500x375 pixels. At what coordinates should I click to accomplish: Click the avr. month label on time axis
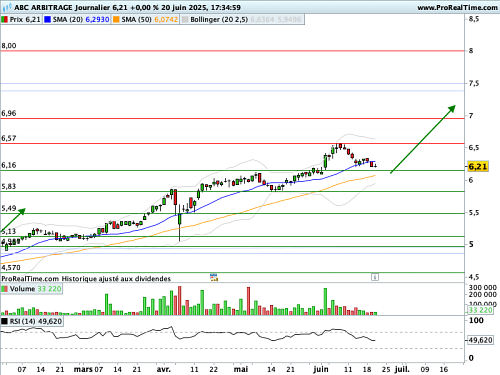pyautogui.click(x=164, y=369)
